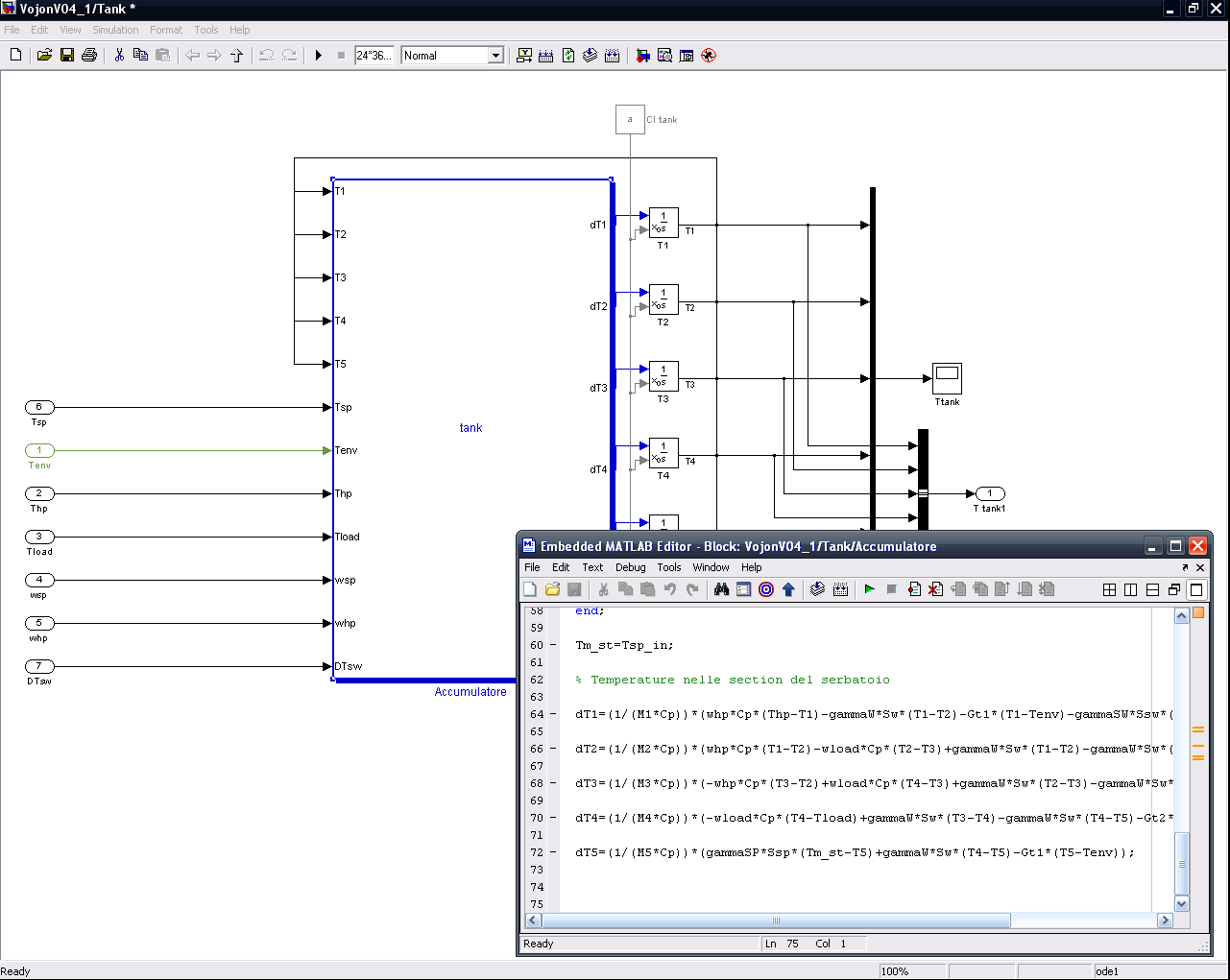
Task: Click the 100% zoom status bar entry
Action: (895, 971)
